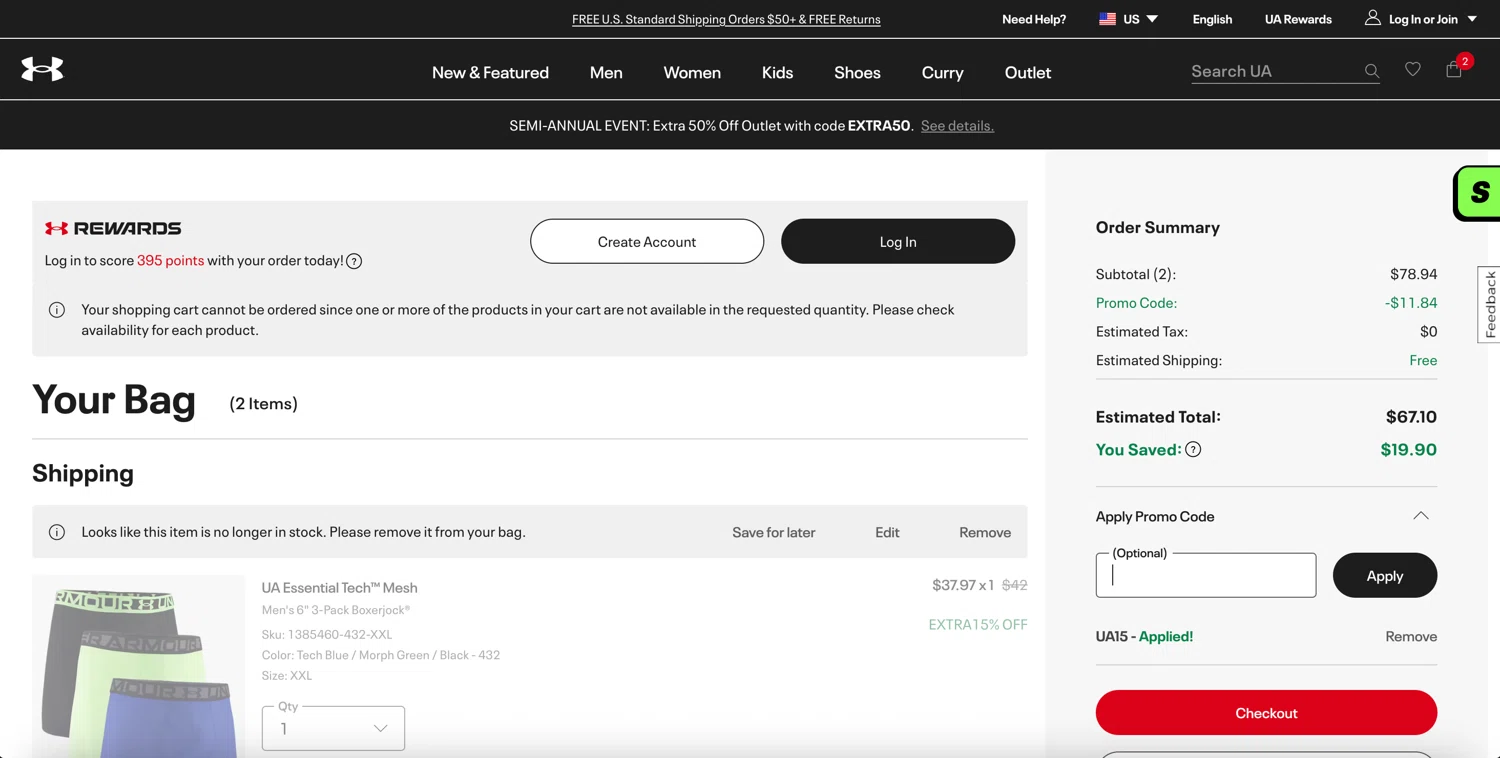Click the out-of-stock info icon

coord(57,532)
